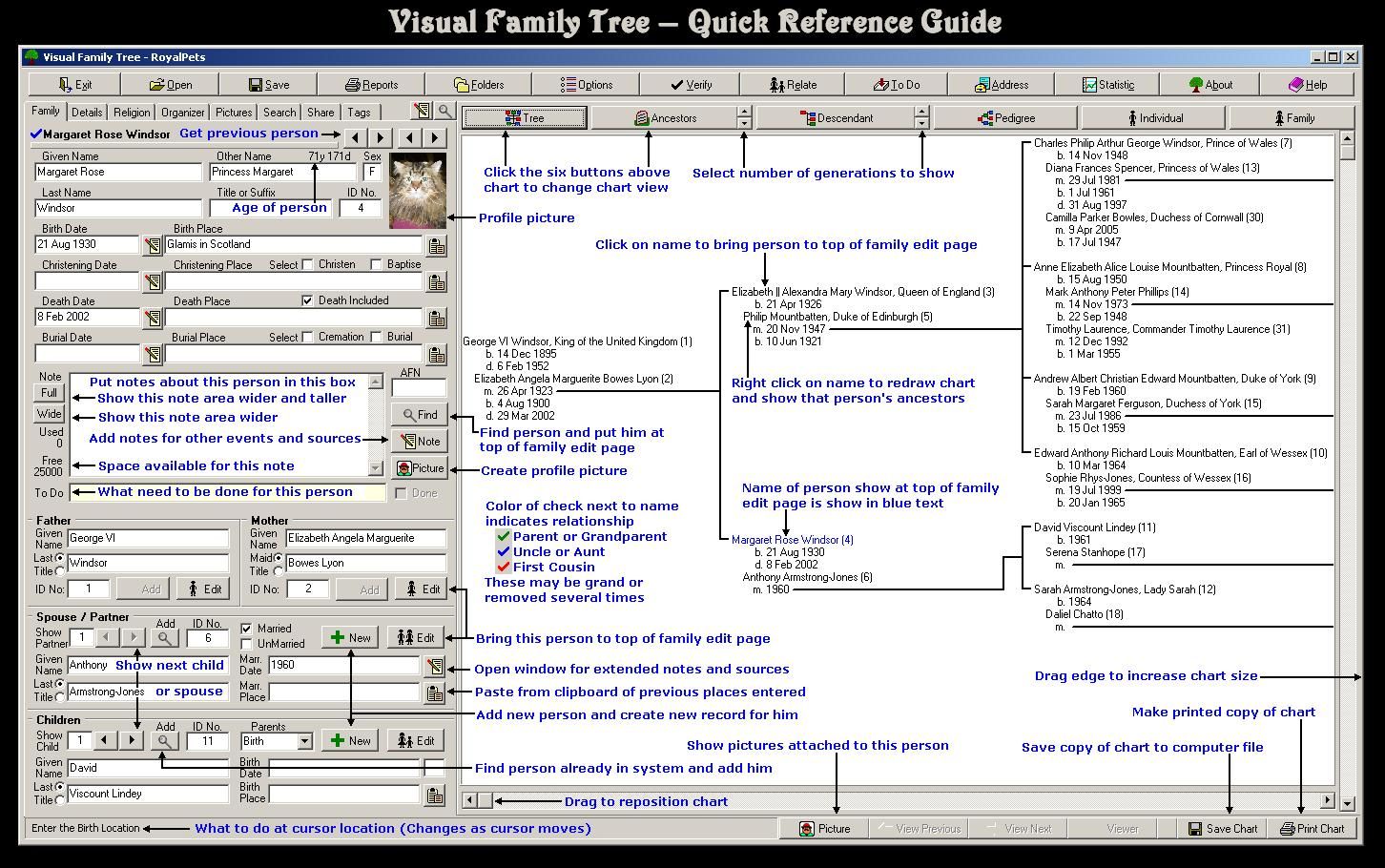Switch to the Details tab
This screenshot has width=1385, height=868.
[x=87, y=112]
